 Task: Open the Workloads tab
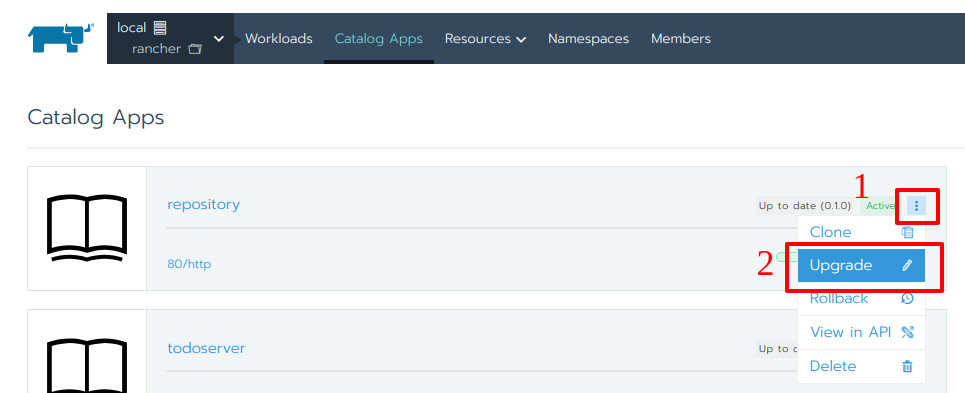tap(279, 39)
